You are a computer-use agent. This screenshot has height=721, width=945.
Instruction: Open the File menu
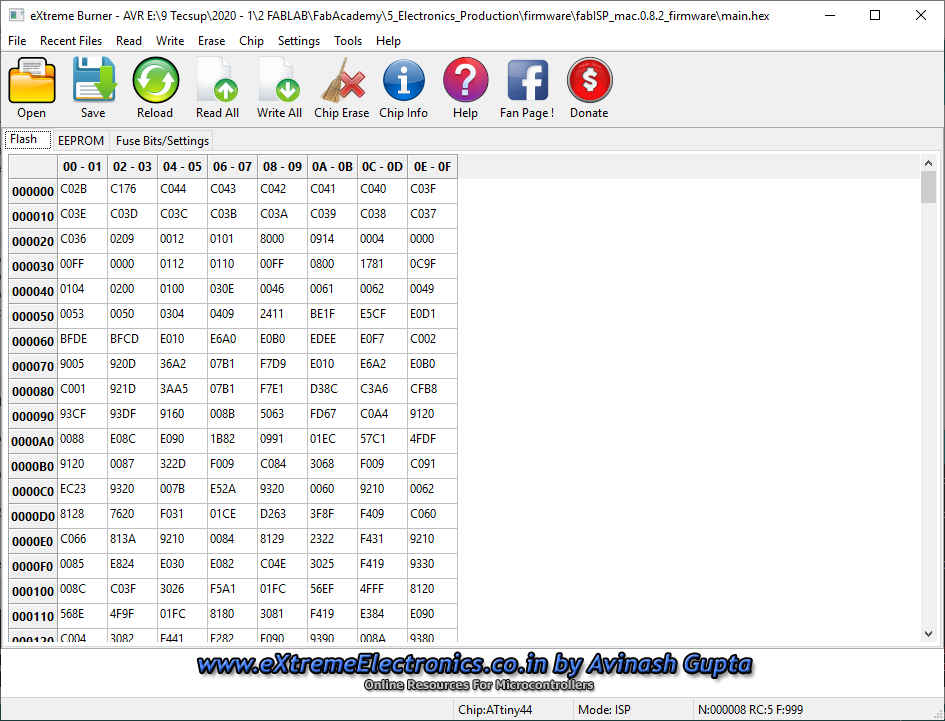click(x=17, y=41)
